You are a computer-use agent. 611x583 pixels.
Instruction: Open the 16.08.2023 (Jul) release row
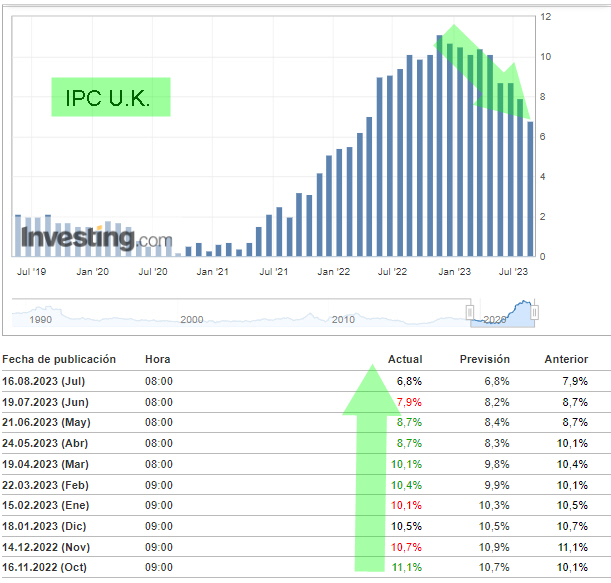pos(46,381)
